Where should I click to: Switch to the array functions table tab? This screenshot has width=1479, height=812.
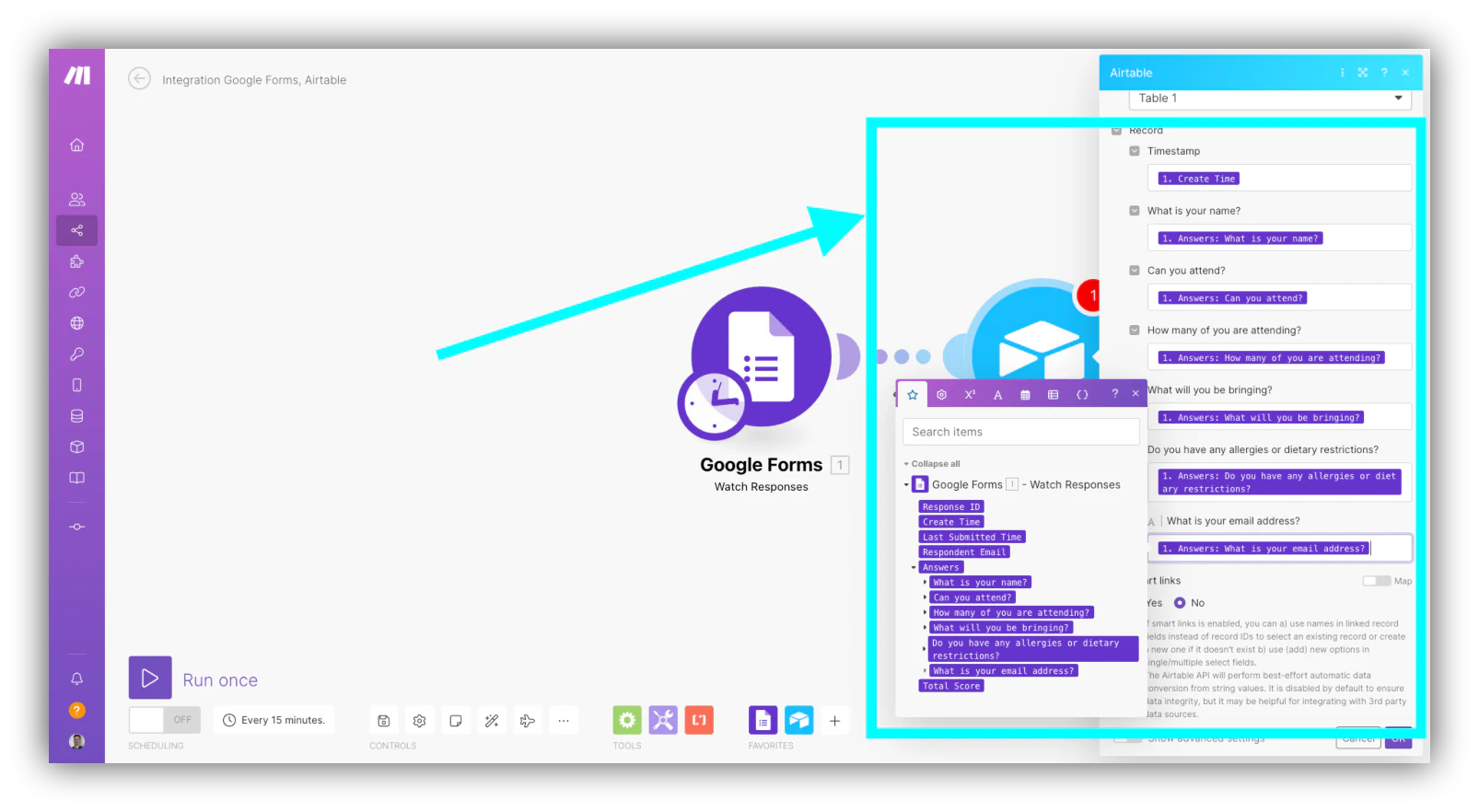1053,395
